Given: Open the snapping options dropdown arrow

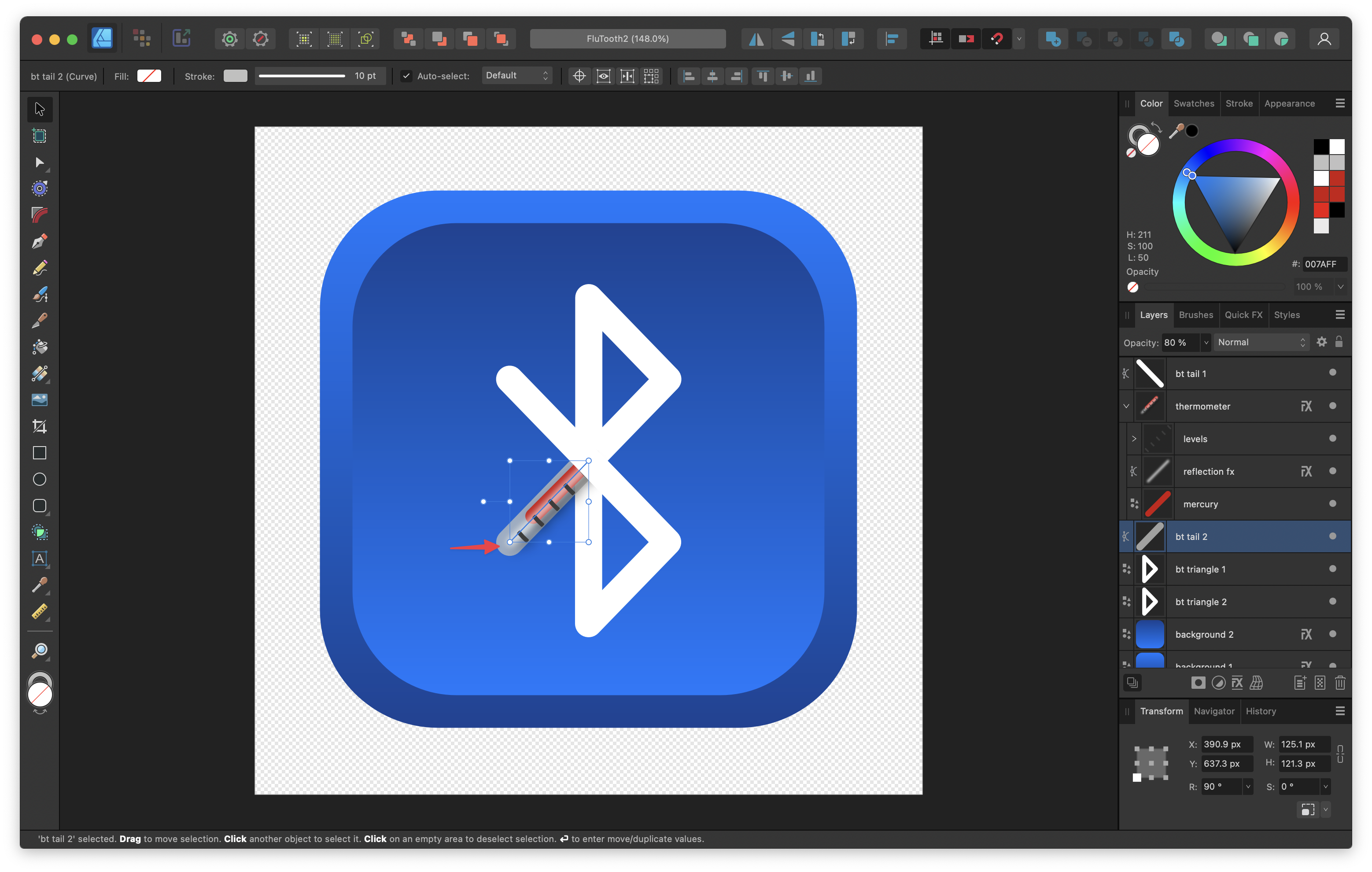Looking at the screenshot, I should coord(1019,39).
